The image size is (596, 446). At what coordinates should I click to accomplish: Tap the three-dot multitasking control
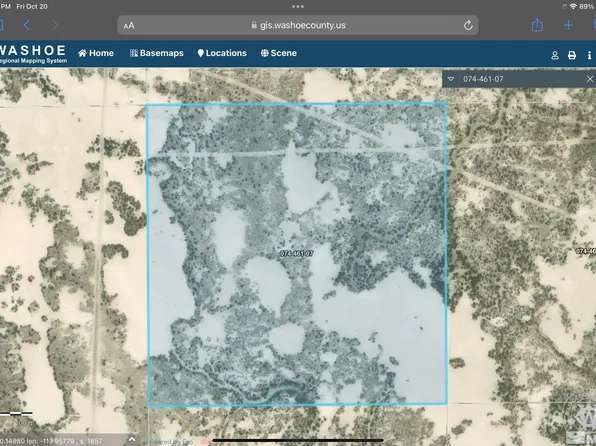tap(298, 6)
